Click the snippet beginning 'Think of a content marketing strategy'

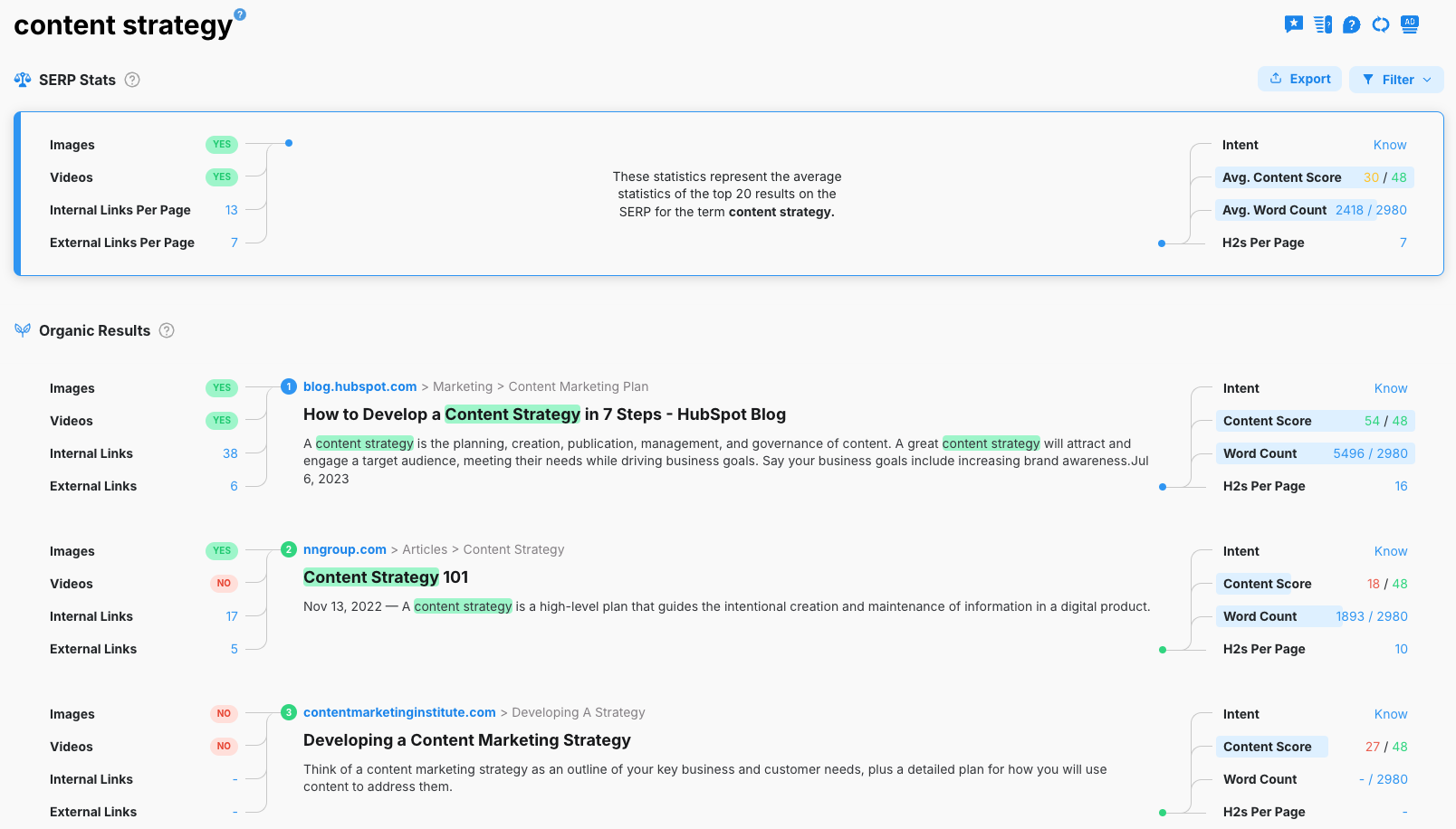(705, 778)
